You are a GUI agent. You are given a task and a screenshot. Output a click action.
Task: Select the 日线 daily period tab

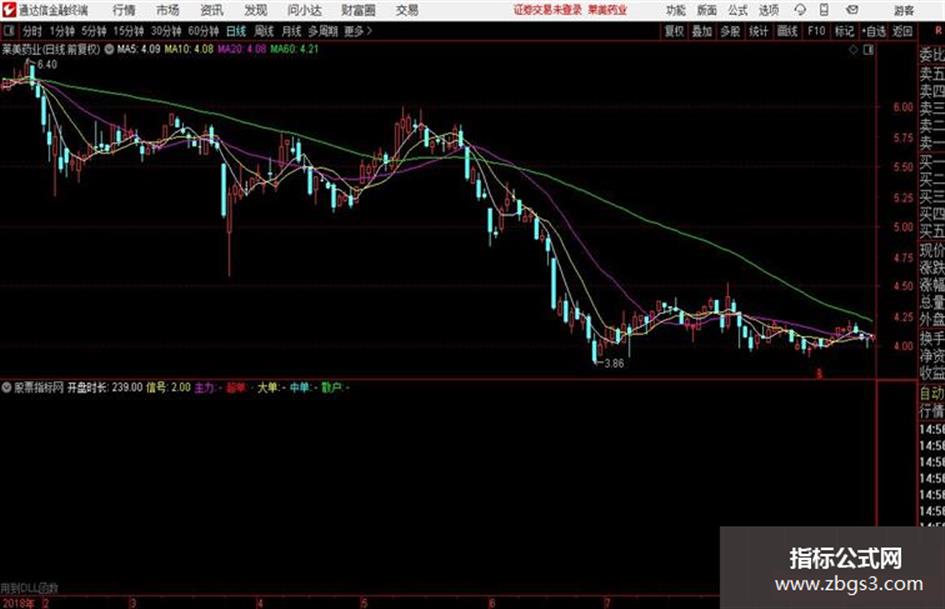click(236, 31)
